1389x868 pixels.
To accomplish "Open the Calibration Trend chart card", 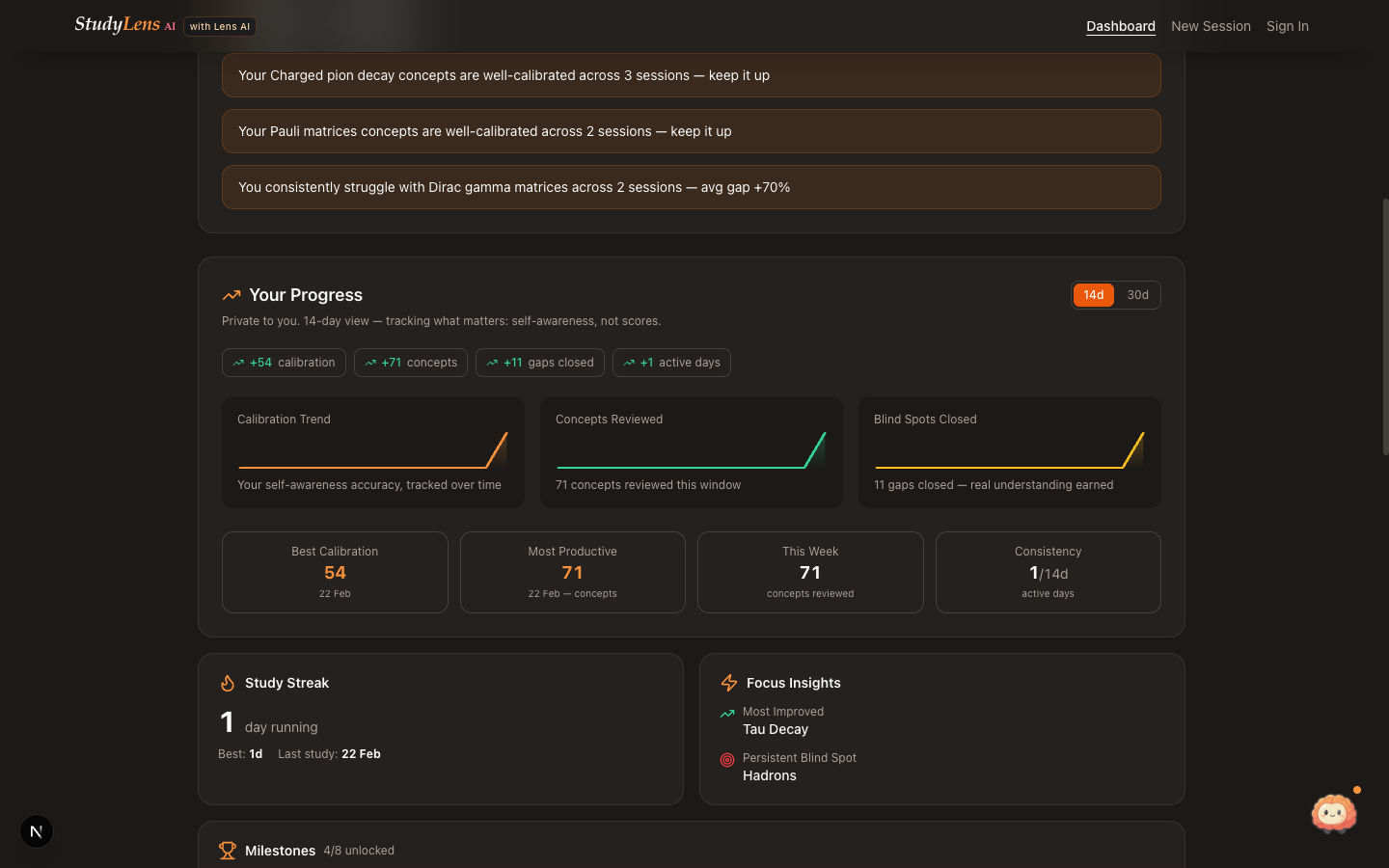I will [x=373, y=452].
